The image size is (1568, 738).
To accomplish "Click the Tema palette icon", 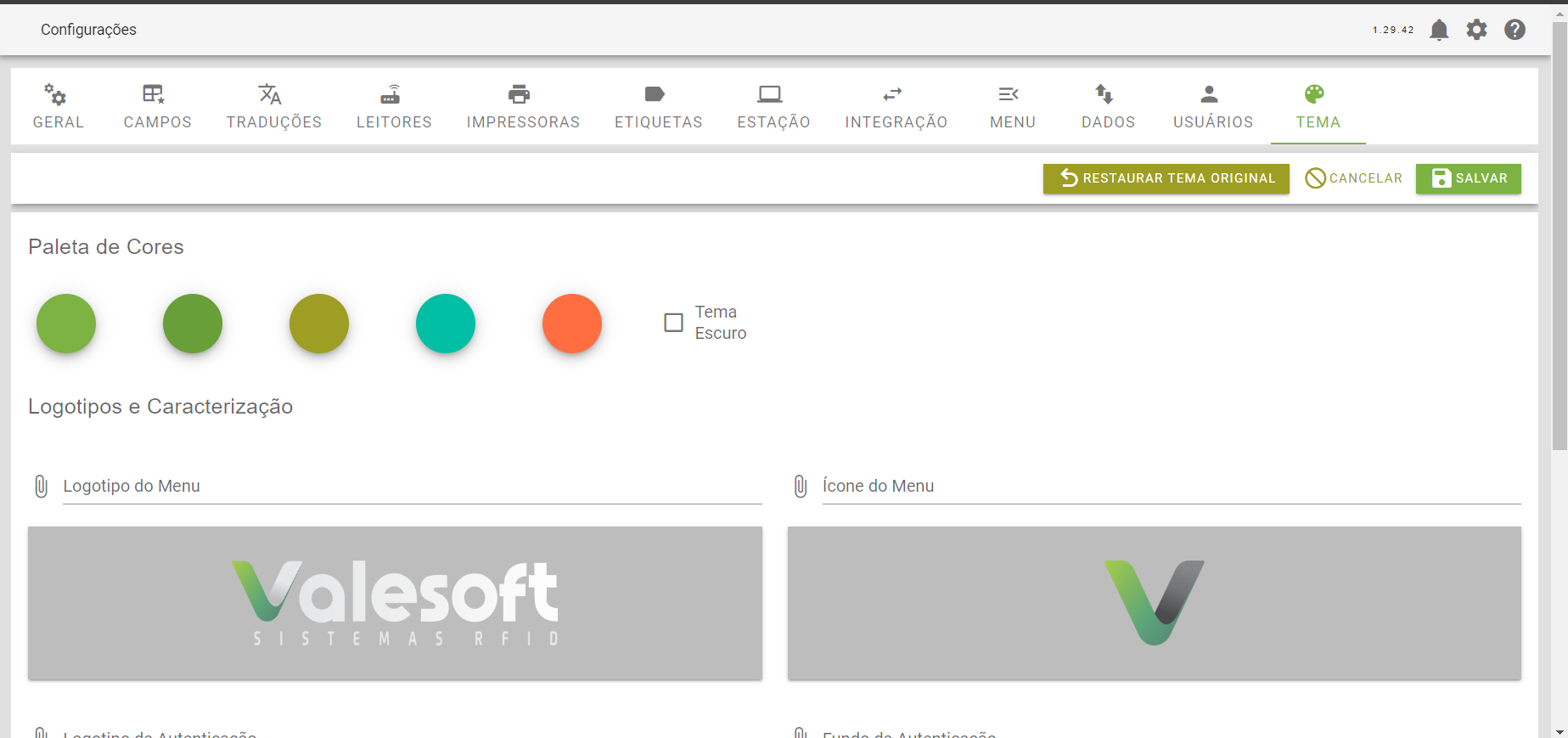I will click(x=1315, y=93).
